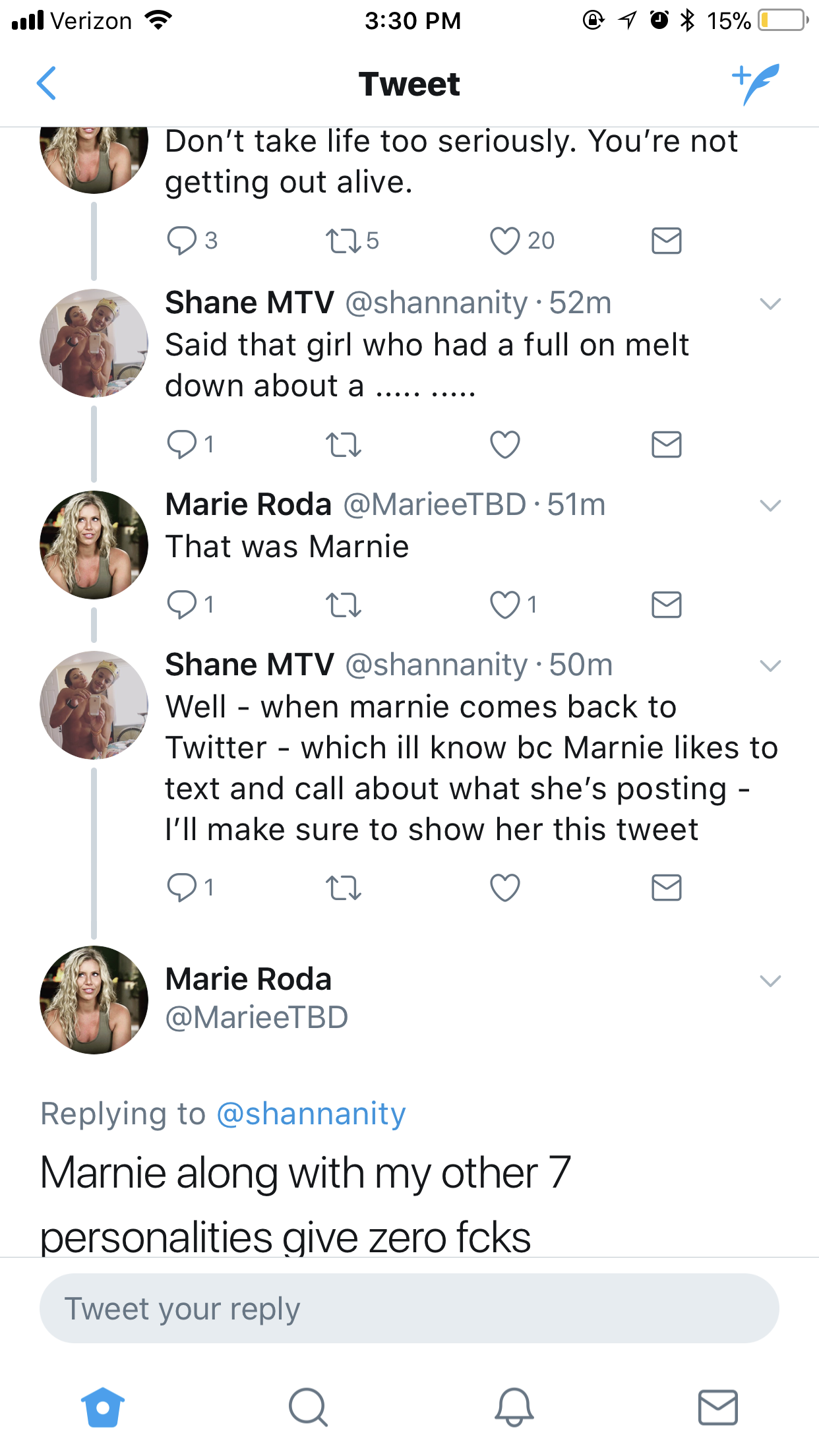Expand options chevron on Shane MTV's 52m tweet
This screenshot has height=1456, width=819.
coord(770,304)
